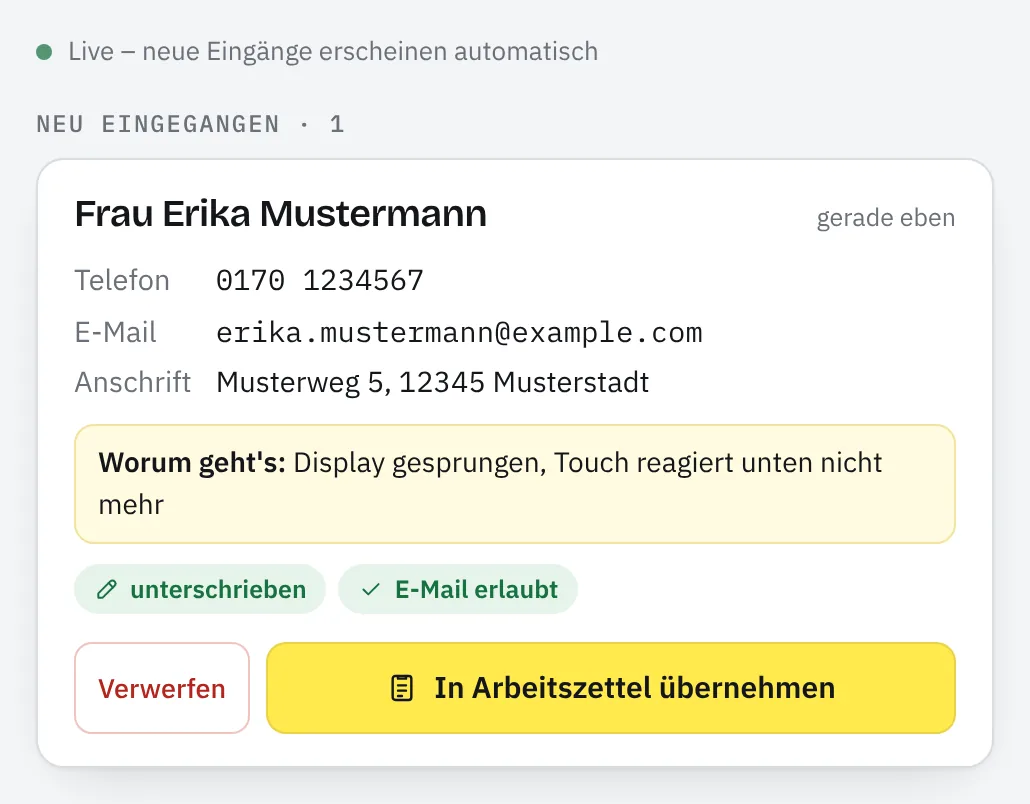Click the pencil icon in unterschrieben badge
This screenshot has height=804, width=1030.
click(x=106, y=589)
